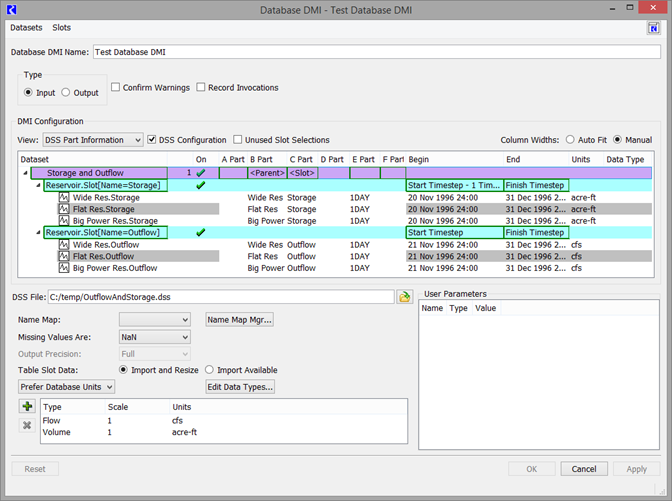Click the delete unit X icon
The width and height of the screenshot is (672, 501).
(x=27, y=425)
